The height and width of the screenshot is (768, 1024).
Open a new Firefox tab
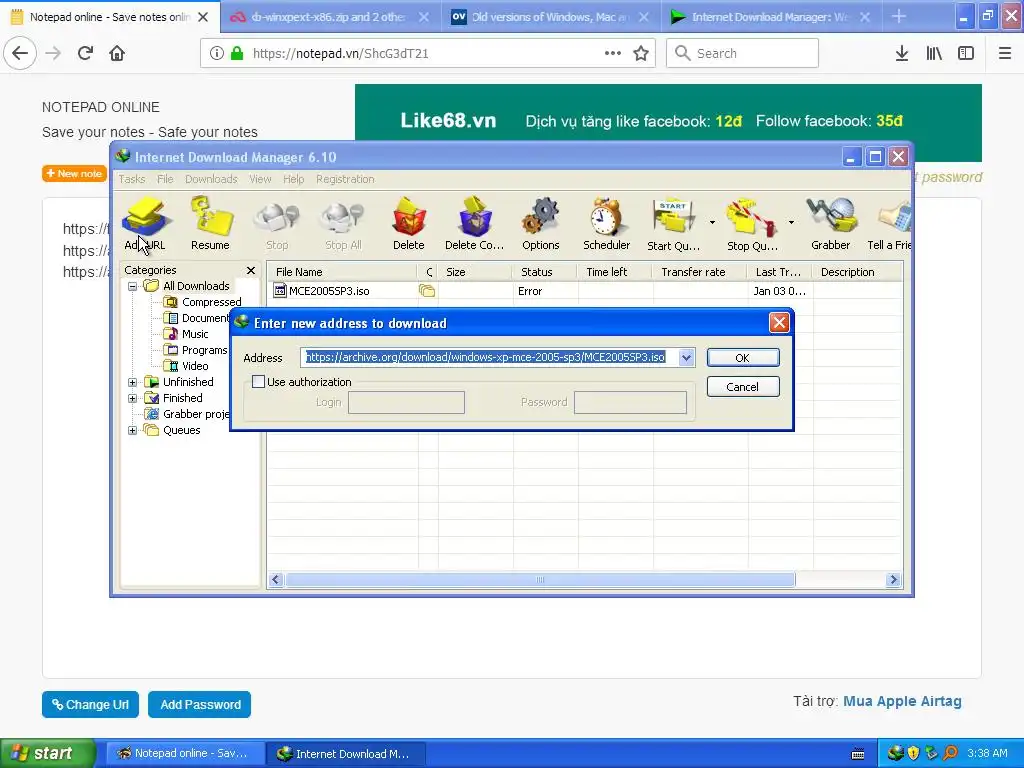(899, 16)
